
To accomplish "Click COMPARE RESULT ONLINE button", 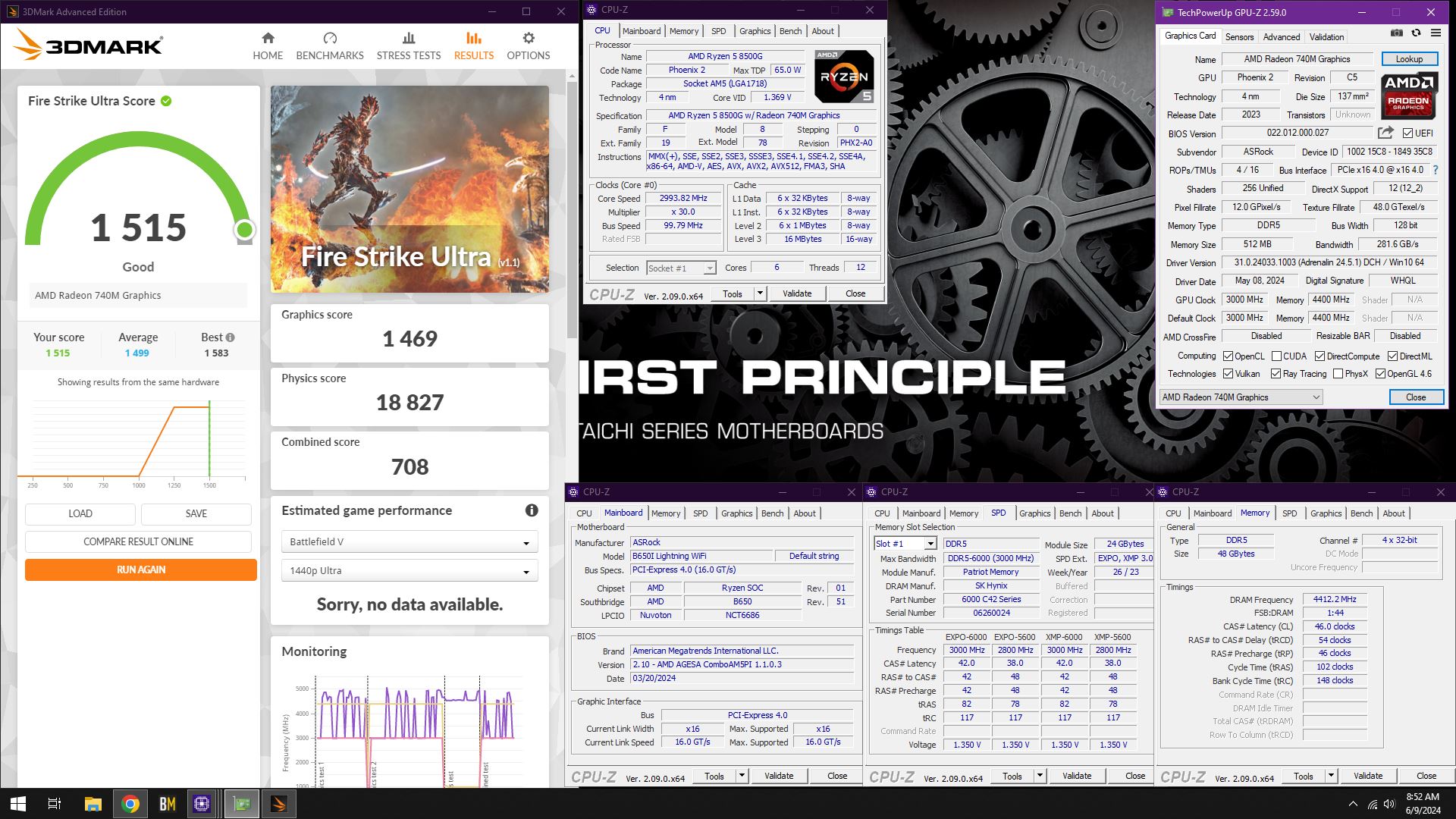I will click(138, 541).
